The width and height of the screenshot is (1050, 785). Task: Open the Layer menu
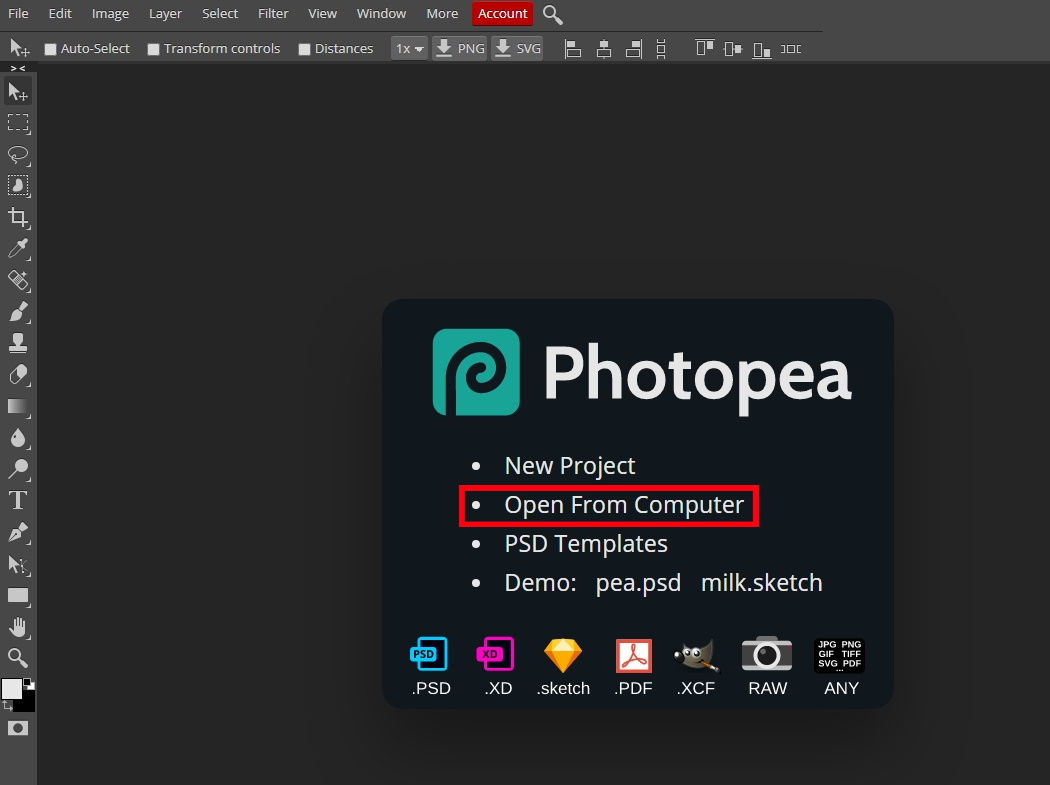pos(165,13)
